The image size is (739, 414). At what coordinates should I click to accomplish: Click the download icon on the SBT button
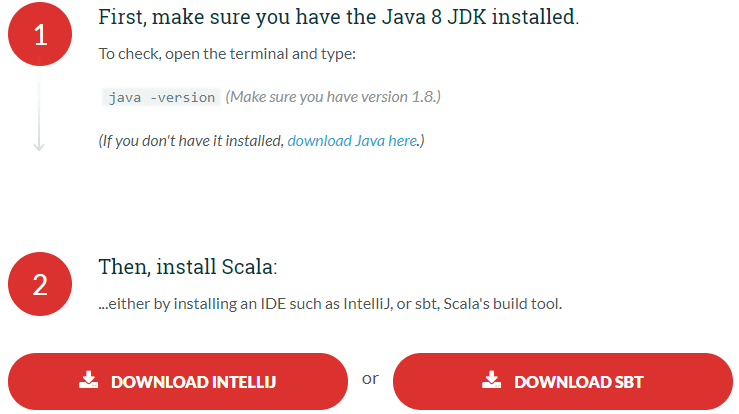pos(491,381)
